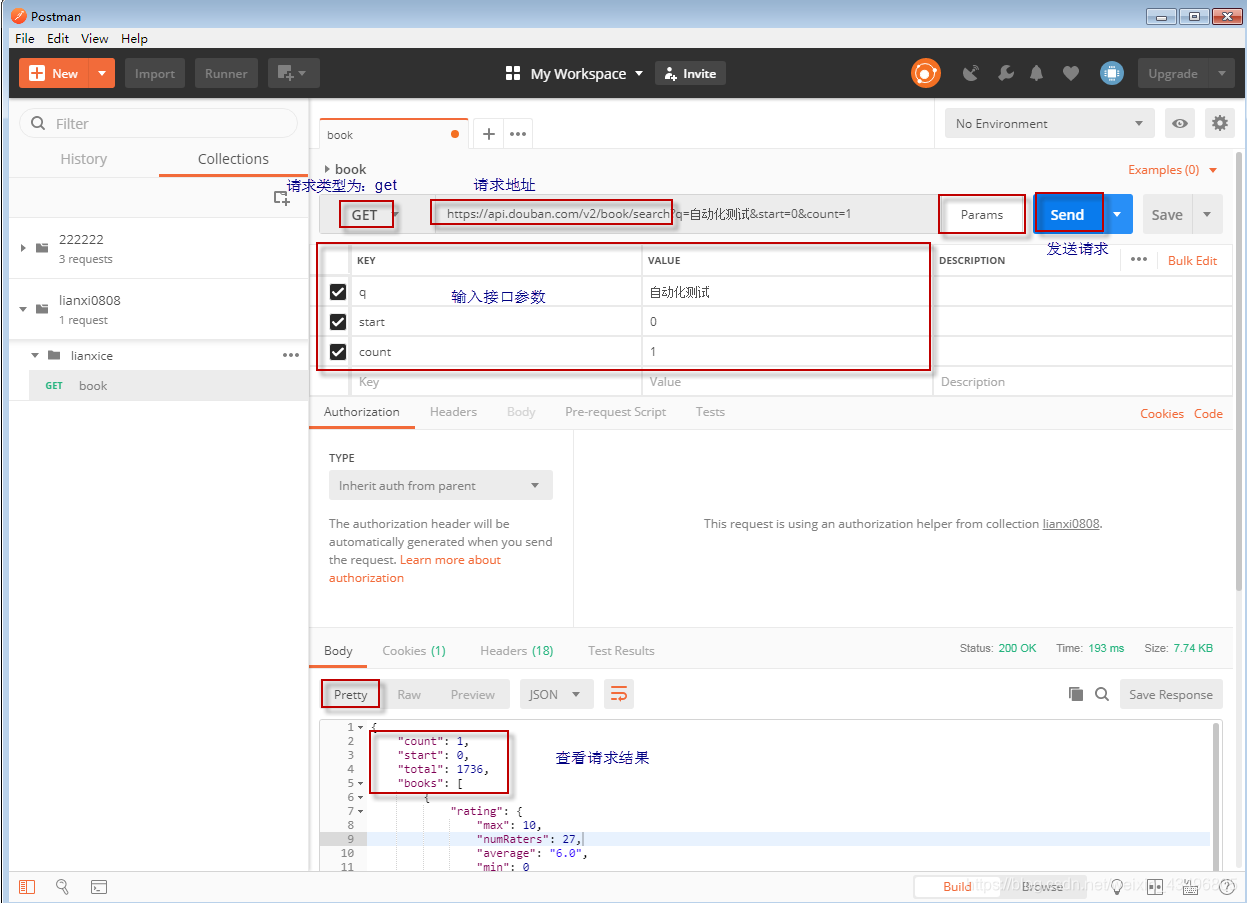Open the satellite capture requests icon
The height and width of the screenshot is (903, 1247).
[970, 73]
